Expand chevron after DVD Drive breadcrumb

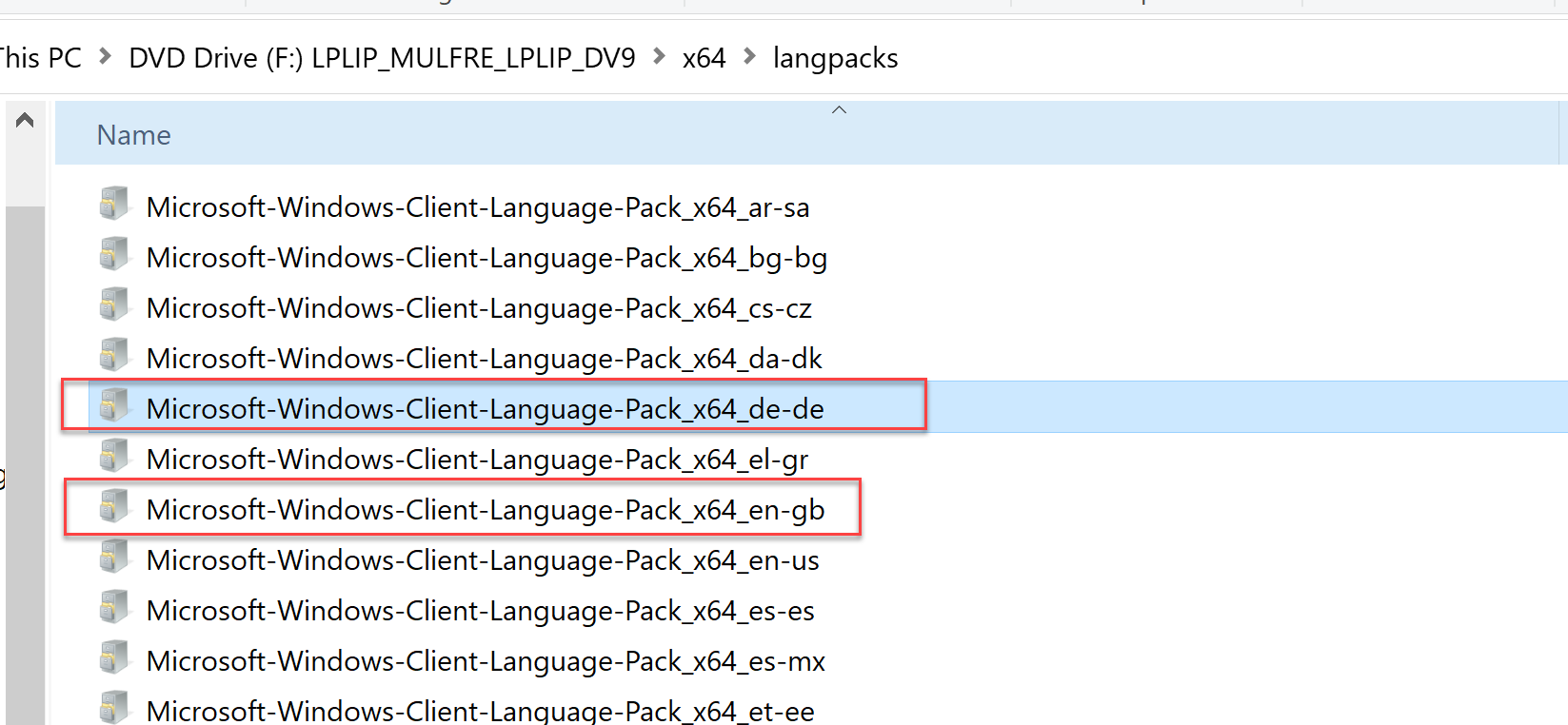659,57
